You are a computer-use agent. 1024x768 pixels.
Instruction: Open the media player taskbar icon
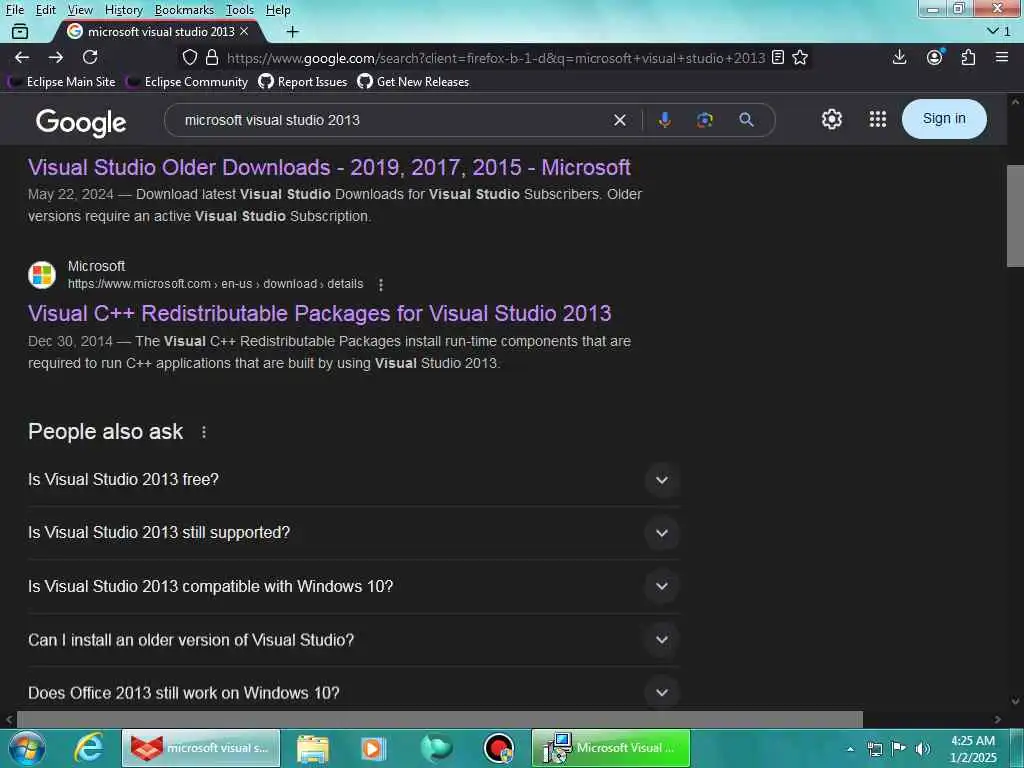(374, 748)
